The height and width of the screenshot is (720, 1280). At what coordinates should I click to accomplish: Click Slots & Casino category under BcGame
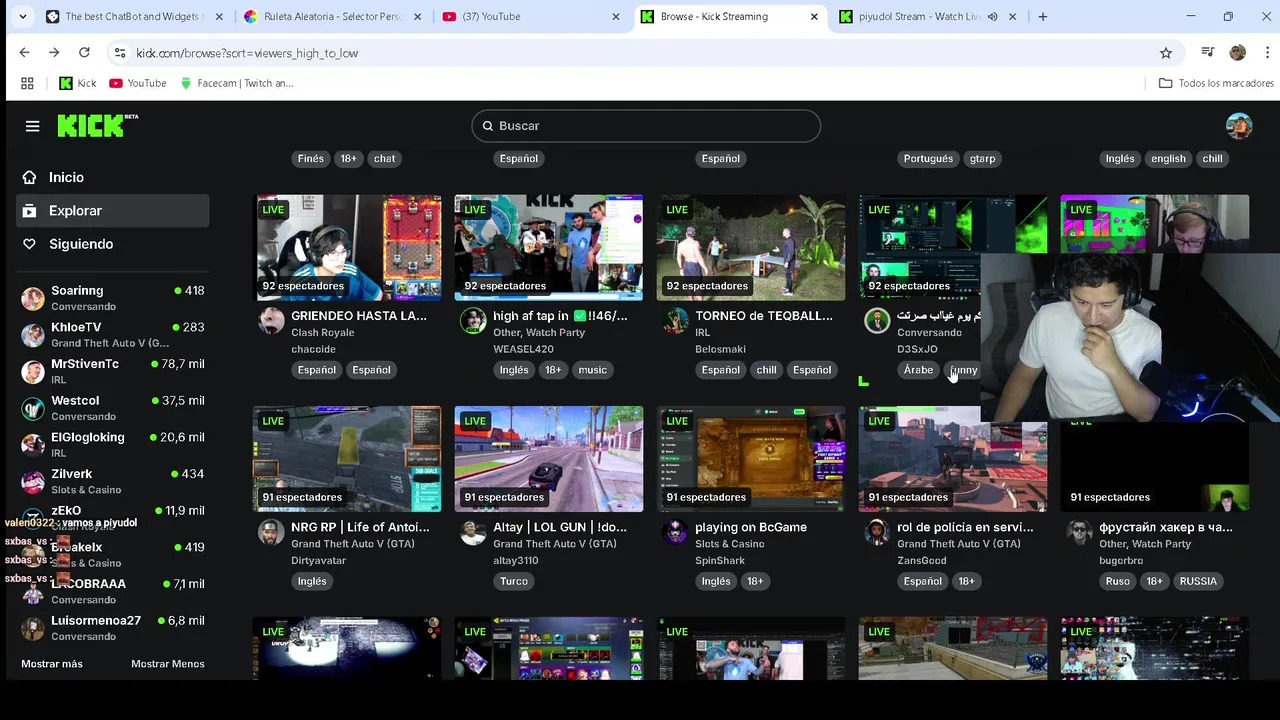tap(729, 544)
